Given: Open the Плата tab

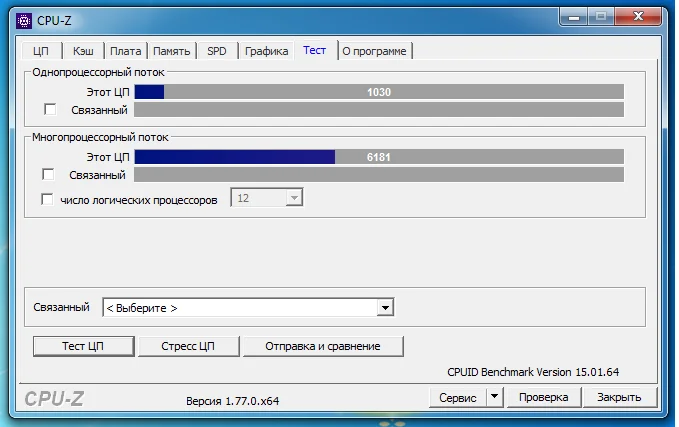Looking at the screenshot, I should [125, 51].
